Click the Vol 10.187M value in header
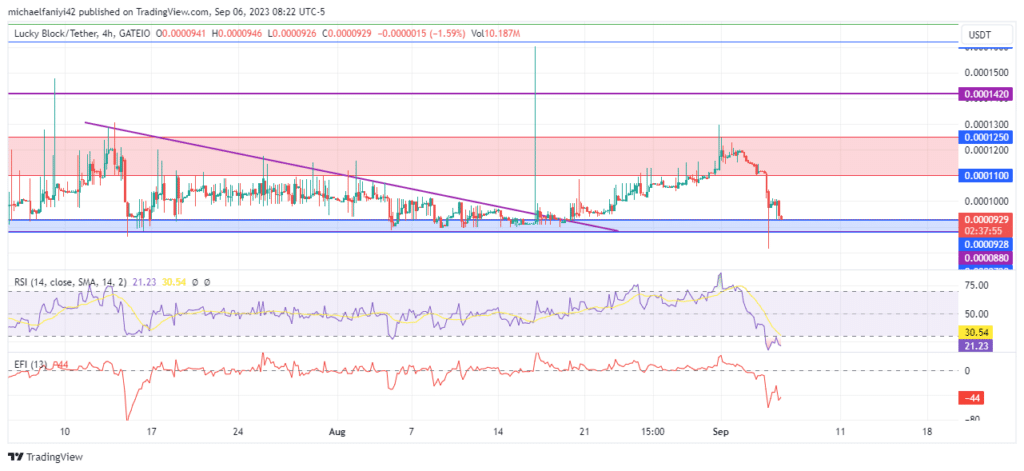1024x471 pixels. (x=494, y=33)
